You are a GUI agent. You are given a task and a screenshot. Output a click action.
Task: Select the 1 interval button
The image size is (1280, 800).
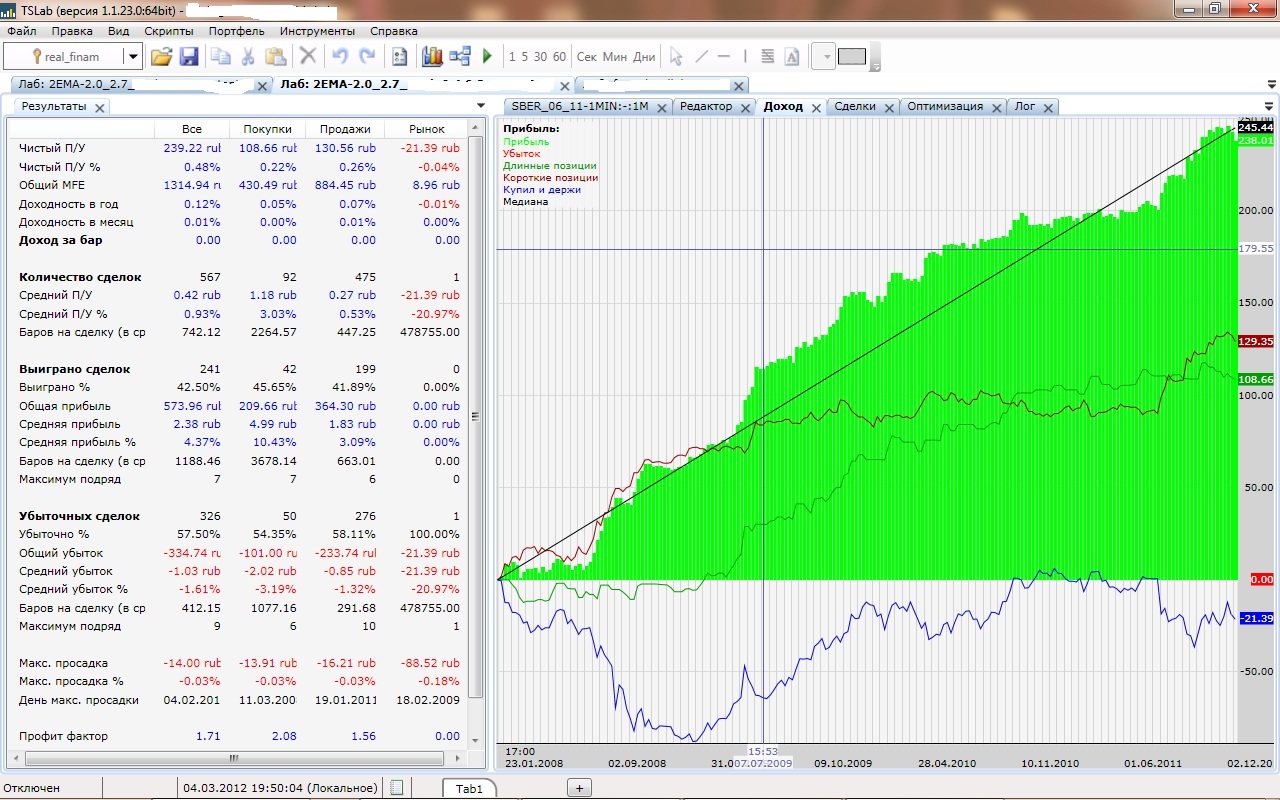coord(512,57)
